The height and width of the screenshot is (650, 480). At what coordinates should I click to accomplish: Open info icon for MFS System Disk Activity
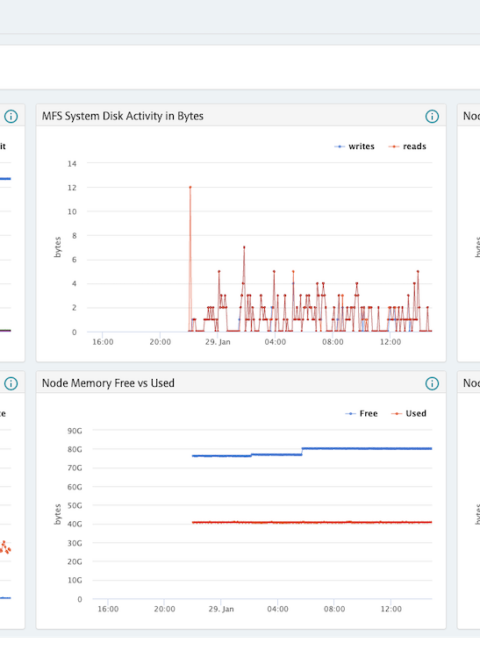[432, 116]
